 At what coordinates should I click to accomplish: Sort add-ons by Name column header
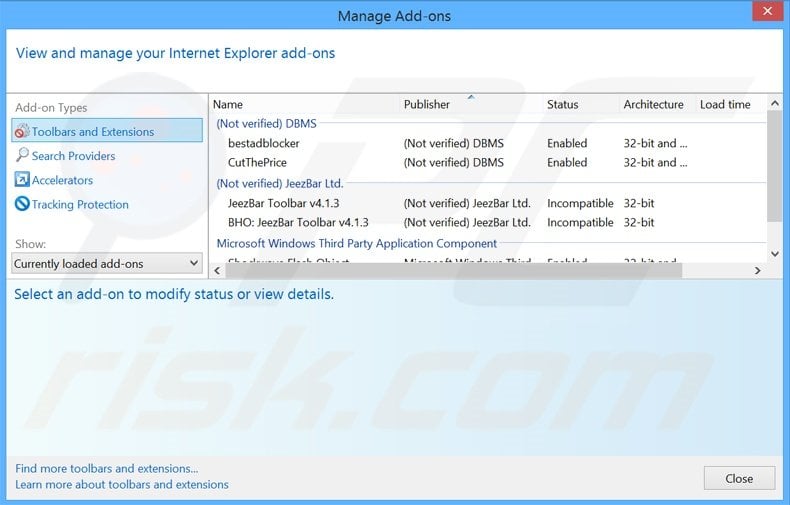(x=228, y=105)
